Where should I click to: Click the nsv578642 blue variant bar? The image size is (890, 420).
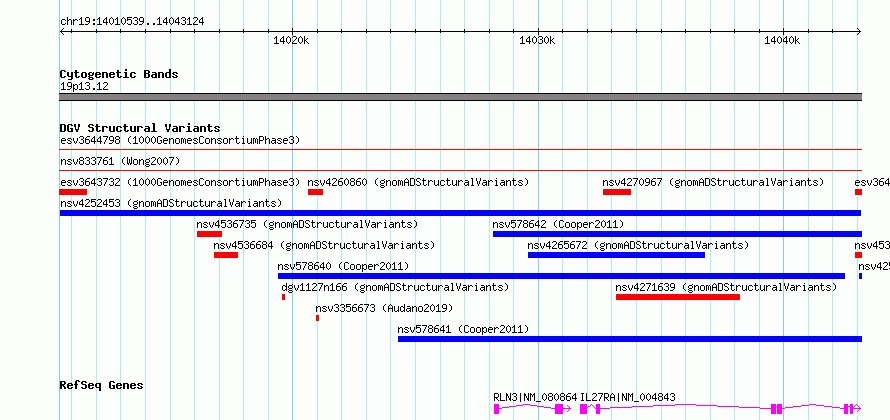click(x=678, y=234)
